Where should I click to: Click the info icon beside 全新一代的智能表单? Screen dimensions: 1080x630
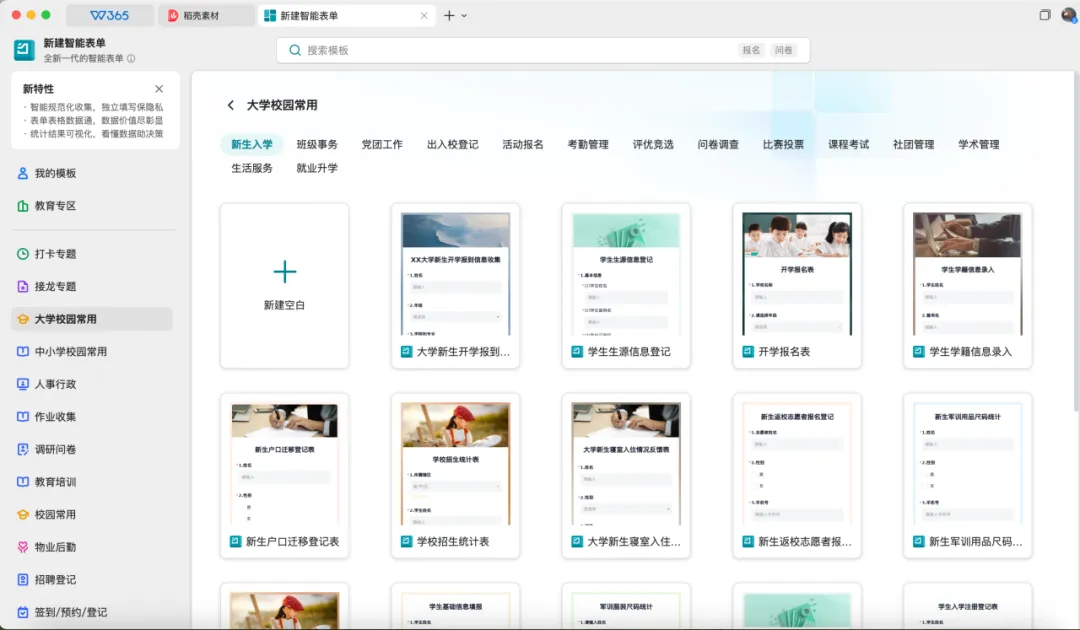(x=131, y=59)
